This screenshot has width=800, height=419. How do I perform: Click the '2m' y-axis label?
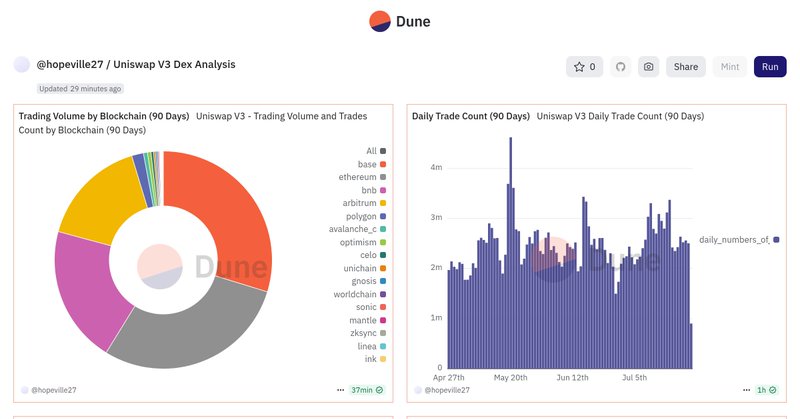436,267
